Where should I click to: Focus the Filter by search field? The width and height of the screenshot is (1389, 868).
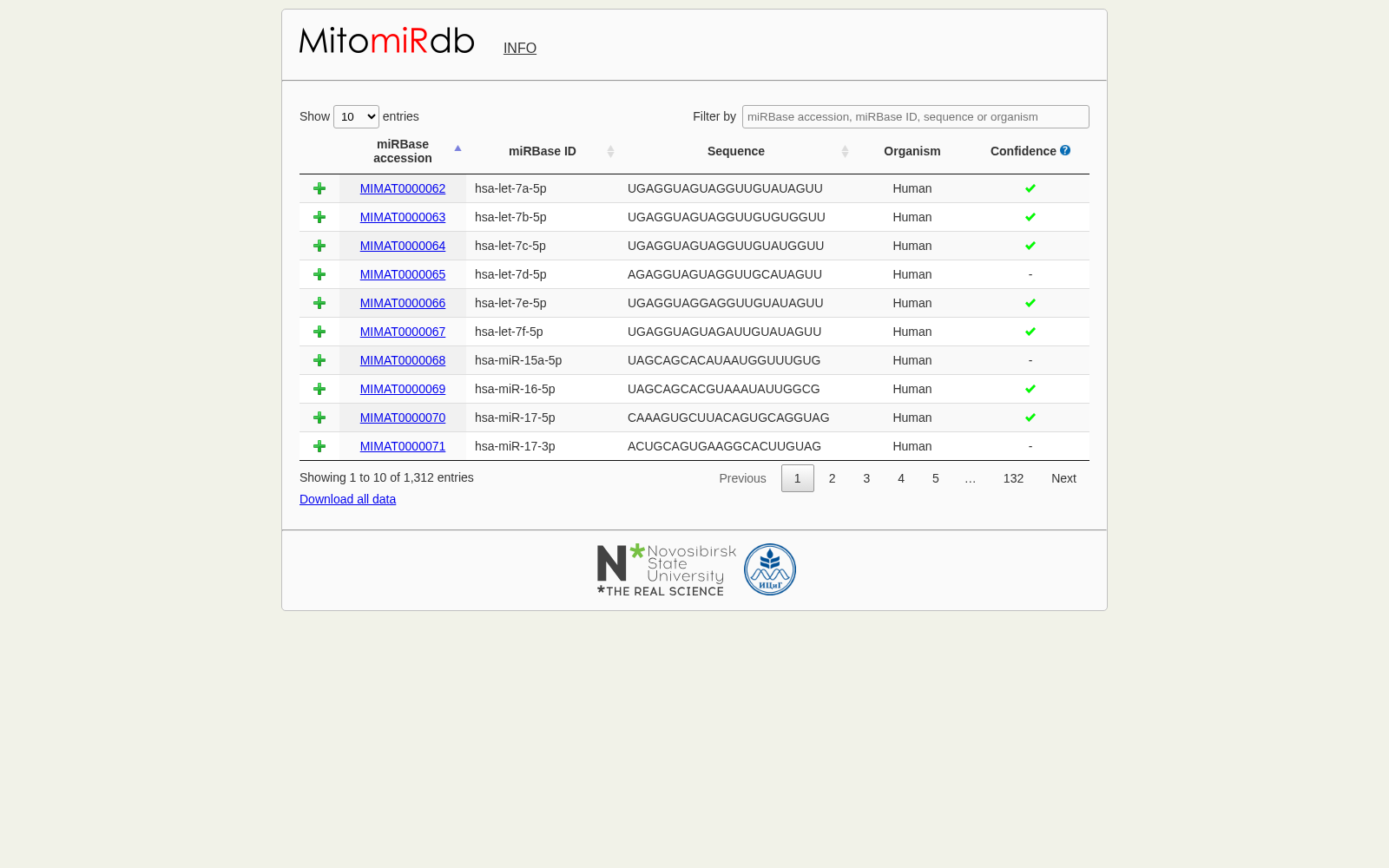[916, 116]
